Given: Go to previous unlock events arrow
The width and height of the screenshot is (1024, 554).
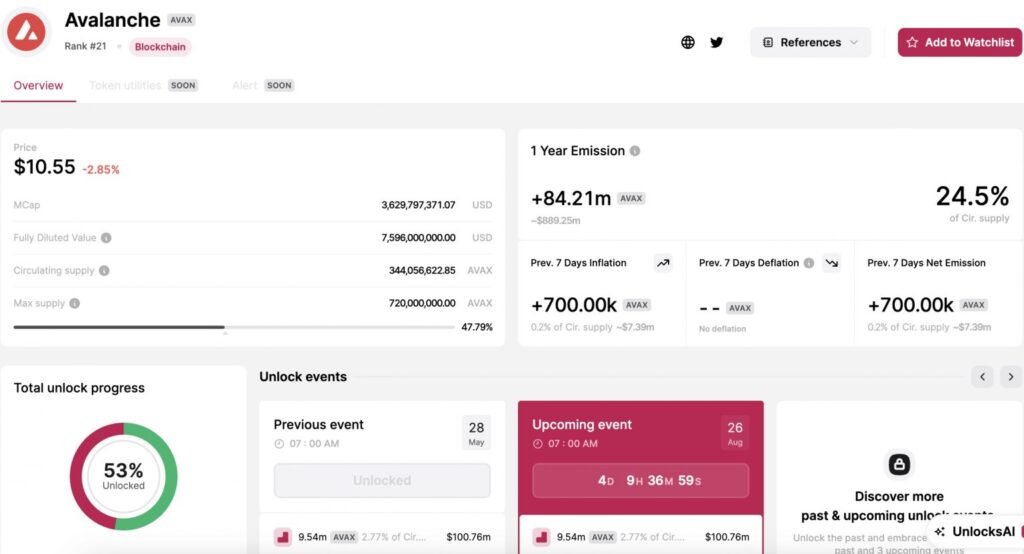Looking at the screenshot, I should tap(983, 377).
